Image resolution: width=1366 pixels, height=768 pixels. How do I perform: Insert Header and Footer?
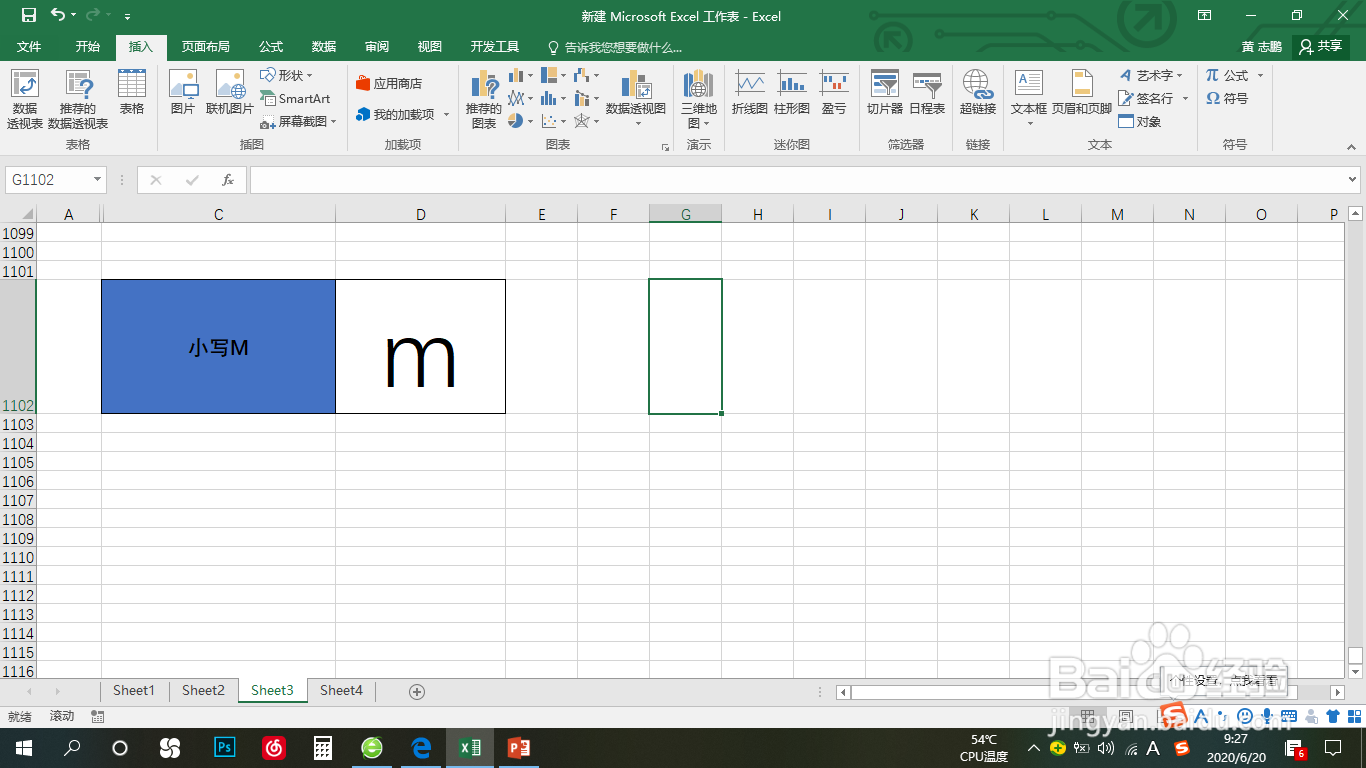(1082, 92)
